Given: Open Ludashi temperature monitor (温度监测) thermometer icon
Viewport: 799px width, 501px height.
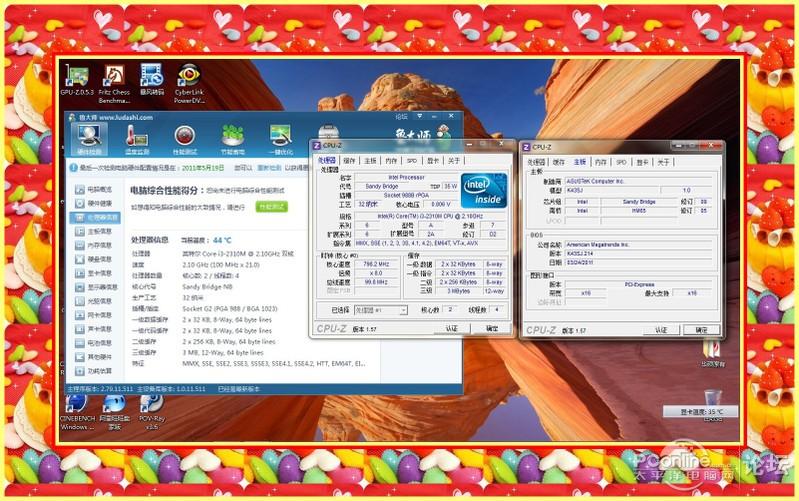Looking at the screenshot, I should 137,139.
